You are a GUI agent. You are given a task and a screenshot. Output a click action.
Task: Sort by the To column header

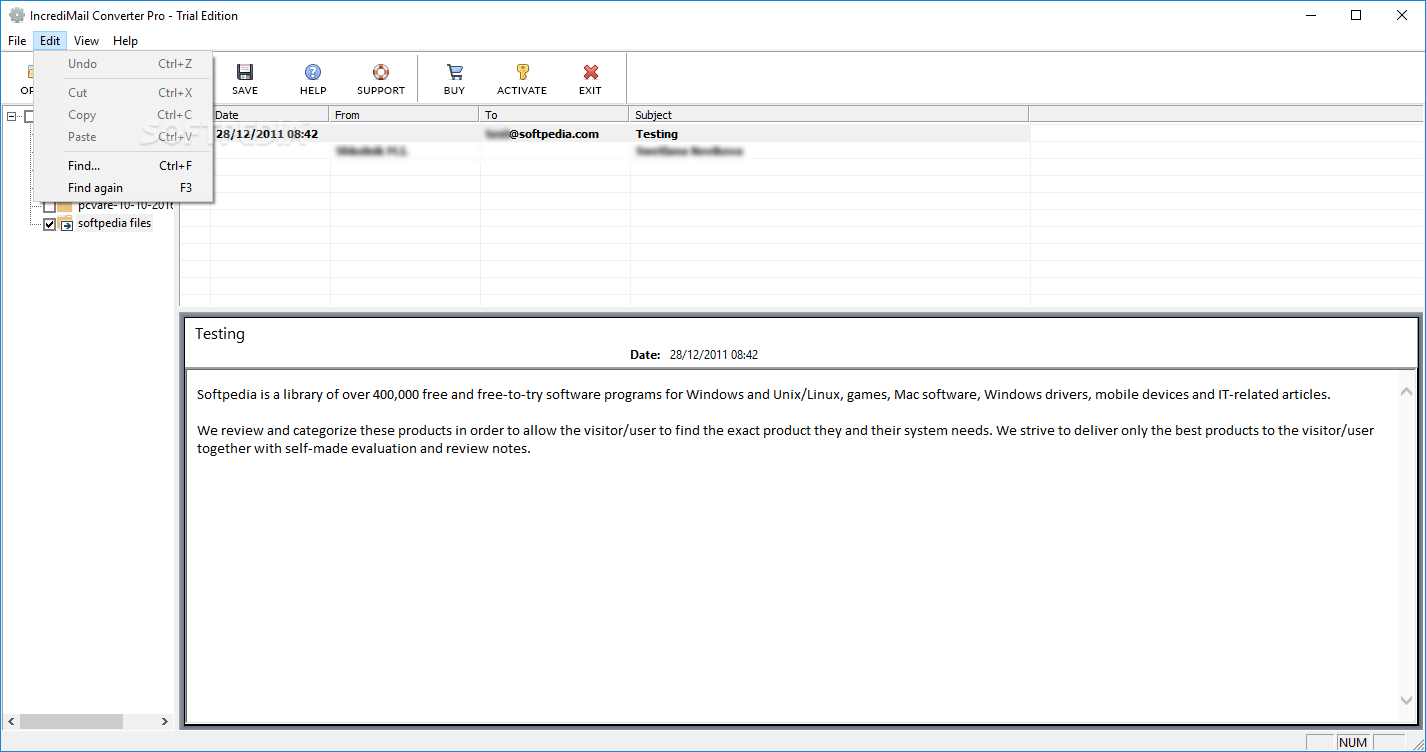(554, 115)
